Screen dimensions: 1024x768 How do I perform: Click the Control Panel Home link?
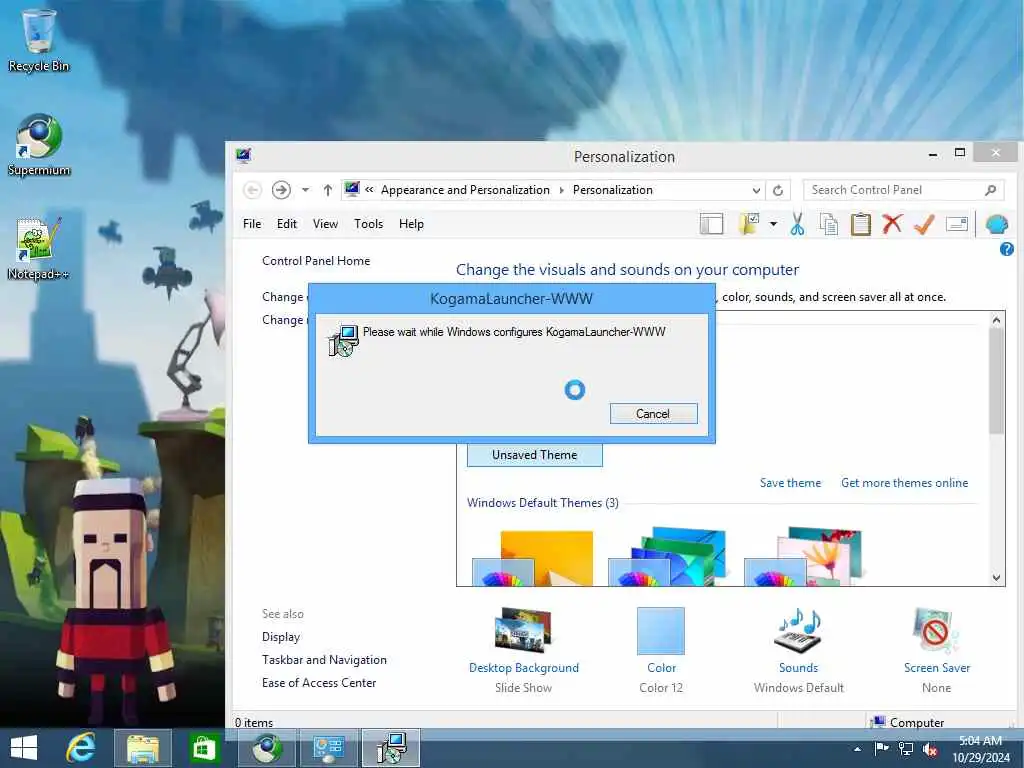[316, 261]
